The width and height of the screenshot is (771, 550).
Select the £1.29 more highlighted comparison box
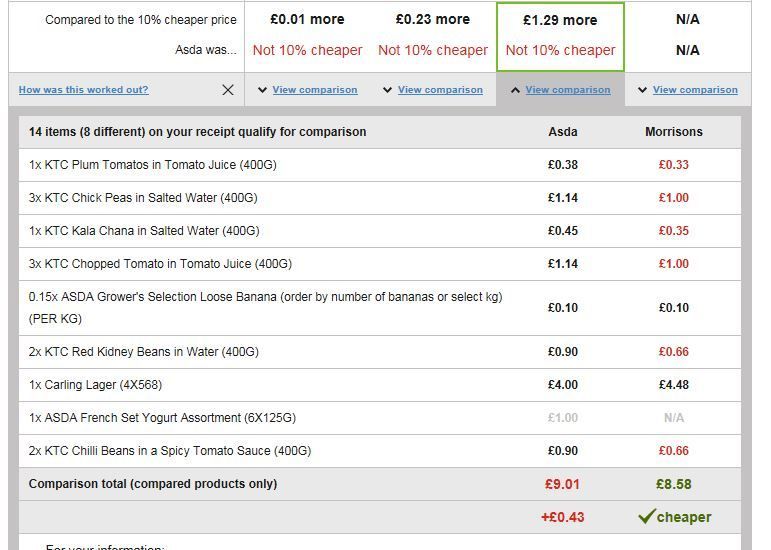[x=560, y=37]
